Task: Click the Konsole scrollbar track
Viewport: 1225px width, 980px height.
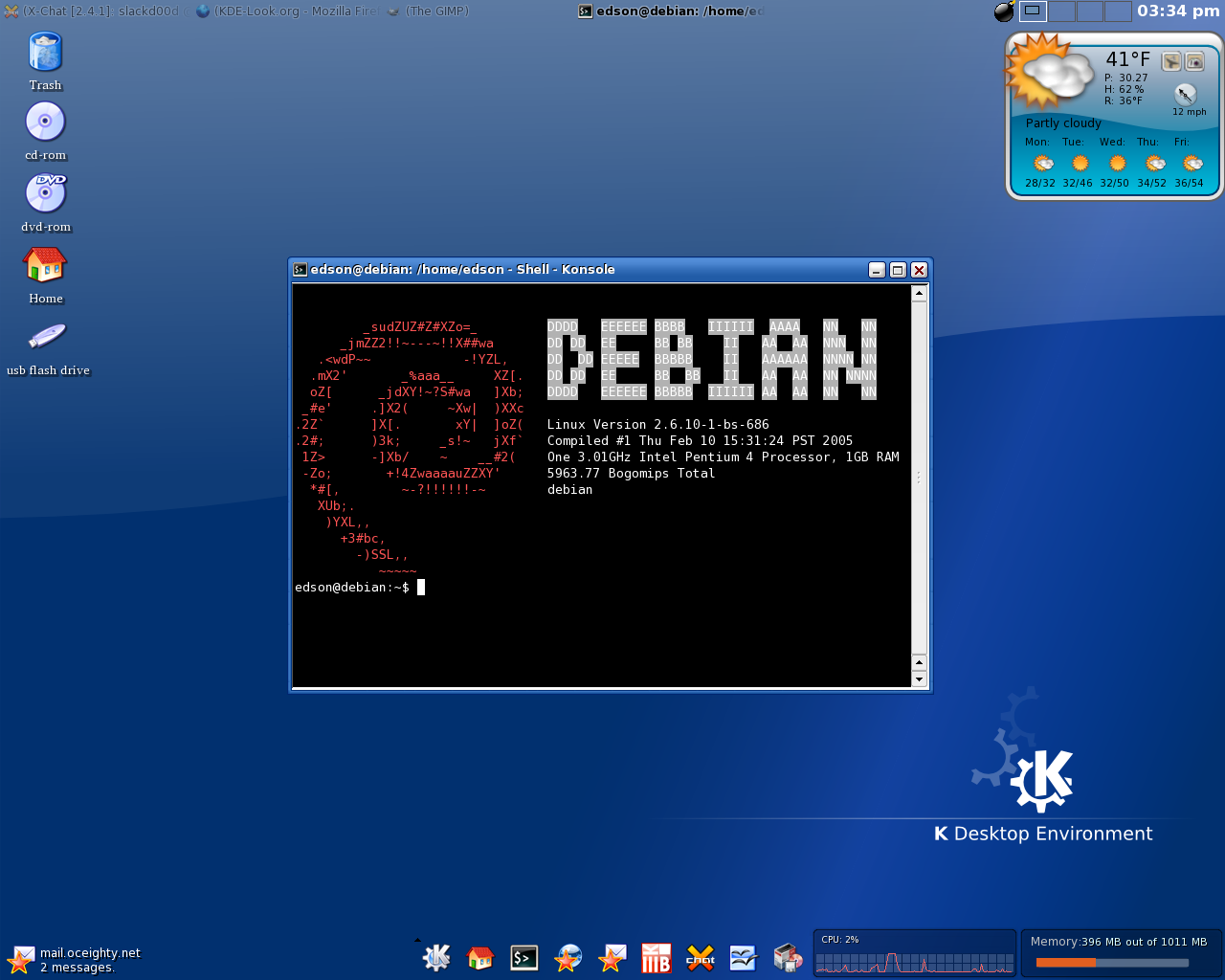Action: click(x=919, y=477)
